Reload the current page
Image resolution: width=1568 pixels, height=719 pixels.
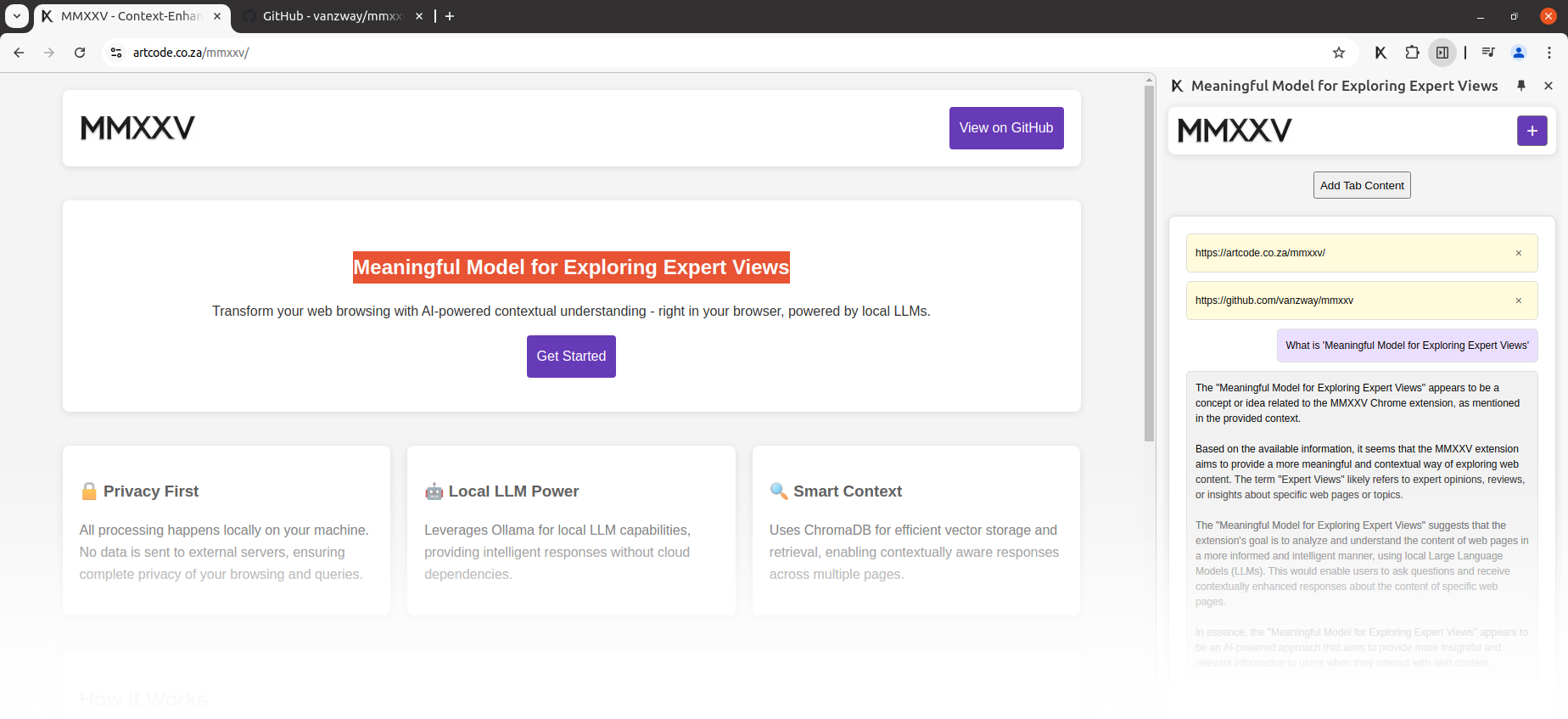(80, 53)
